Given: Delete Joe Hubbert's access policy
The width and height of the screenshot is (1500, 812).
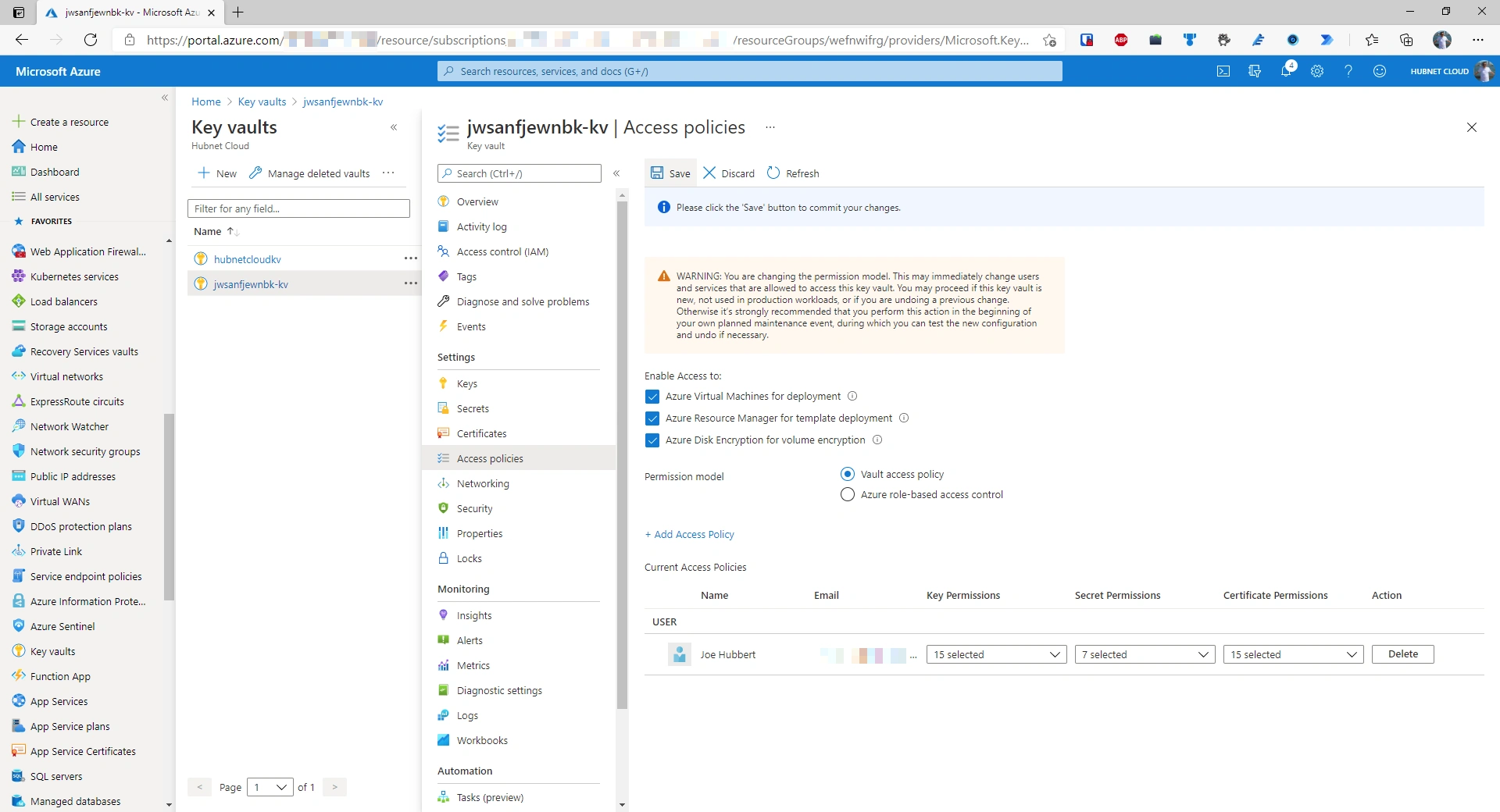Looking at the screenshot, I should point(1402,654).
